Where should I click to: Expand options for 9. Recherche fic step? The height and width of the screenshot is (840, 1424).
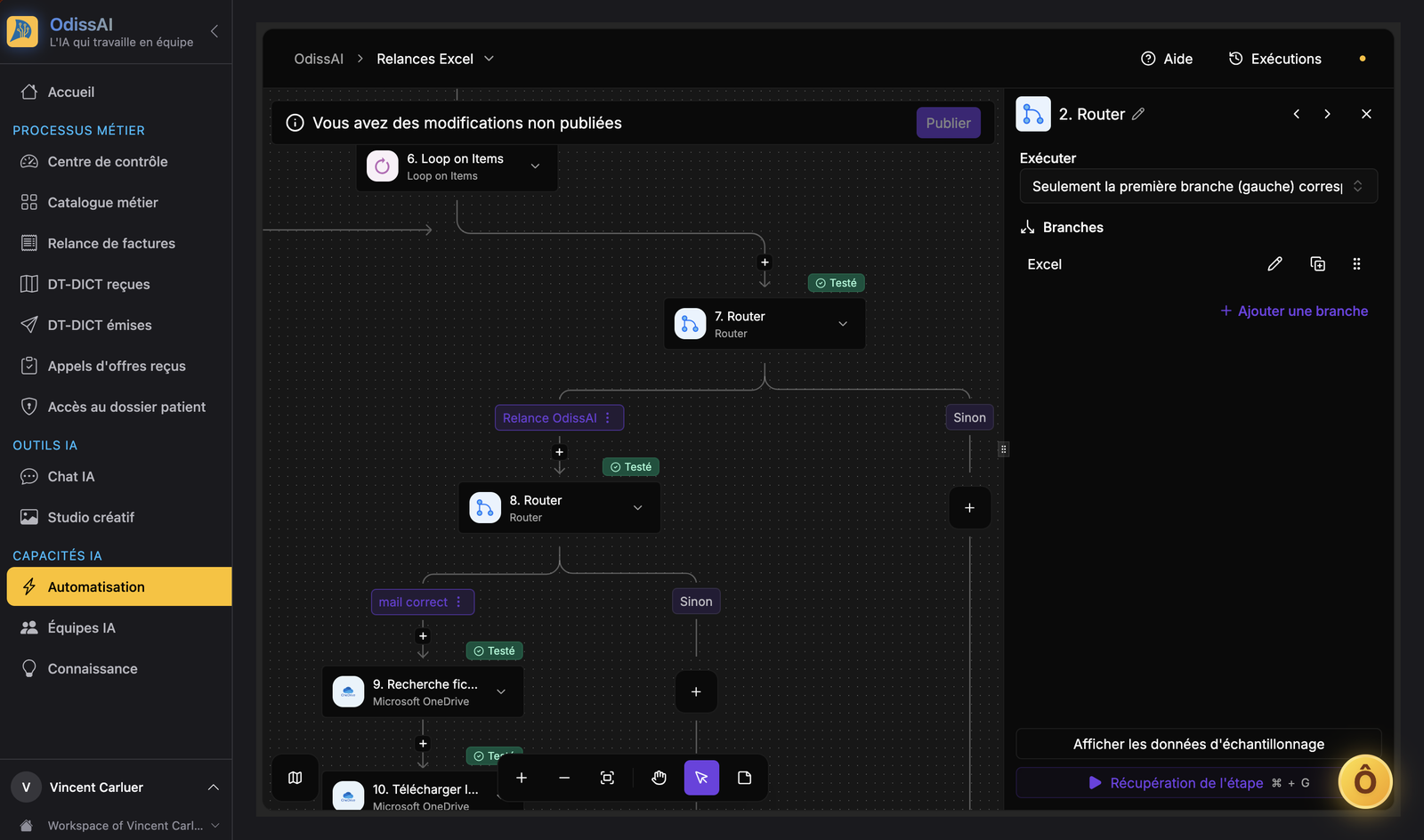[501, 692]
